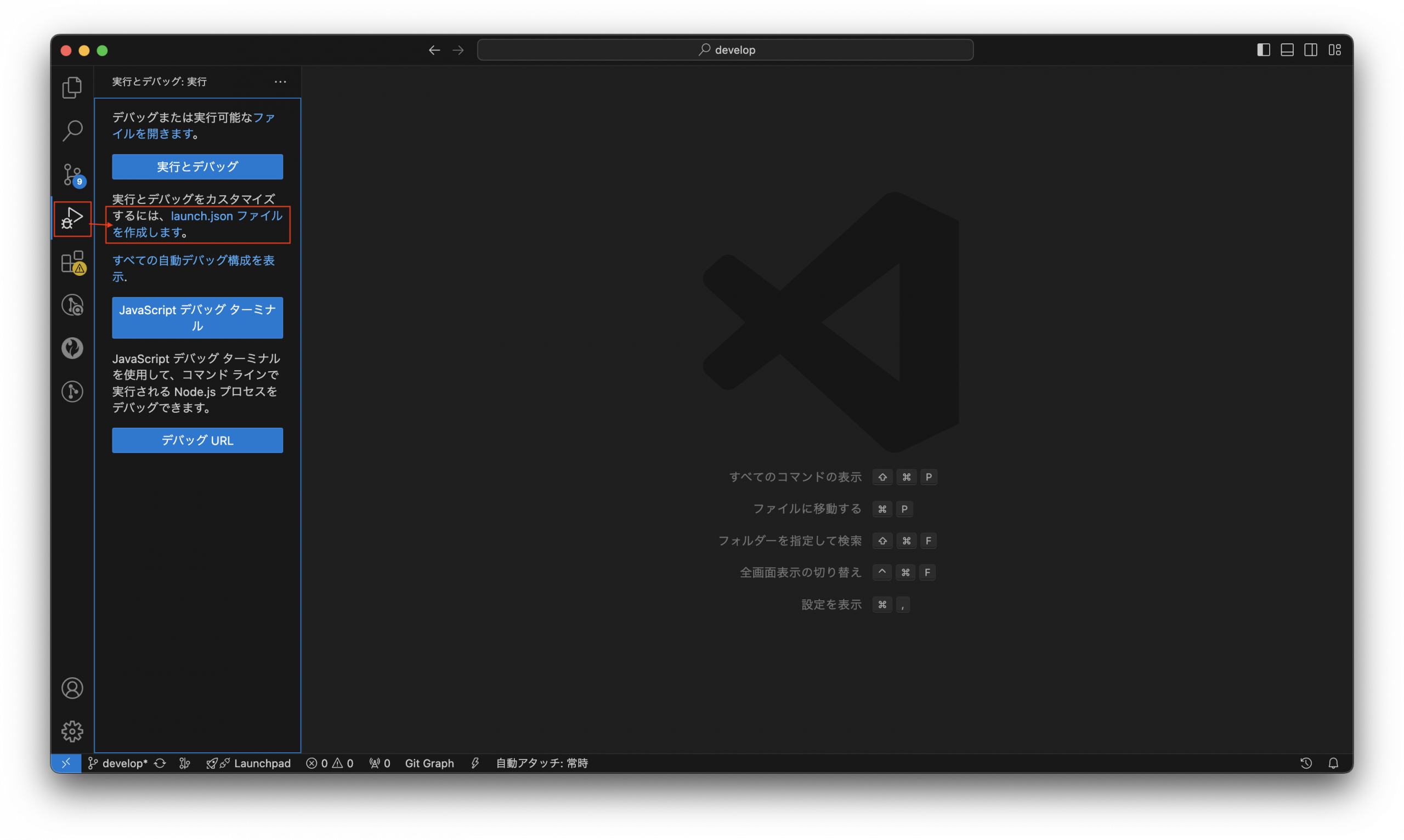Click すべての自動デバッグ構成を表示 link
This screenshot has height=840, width=1404.
(x=193, y=268)
